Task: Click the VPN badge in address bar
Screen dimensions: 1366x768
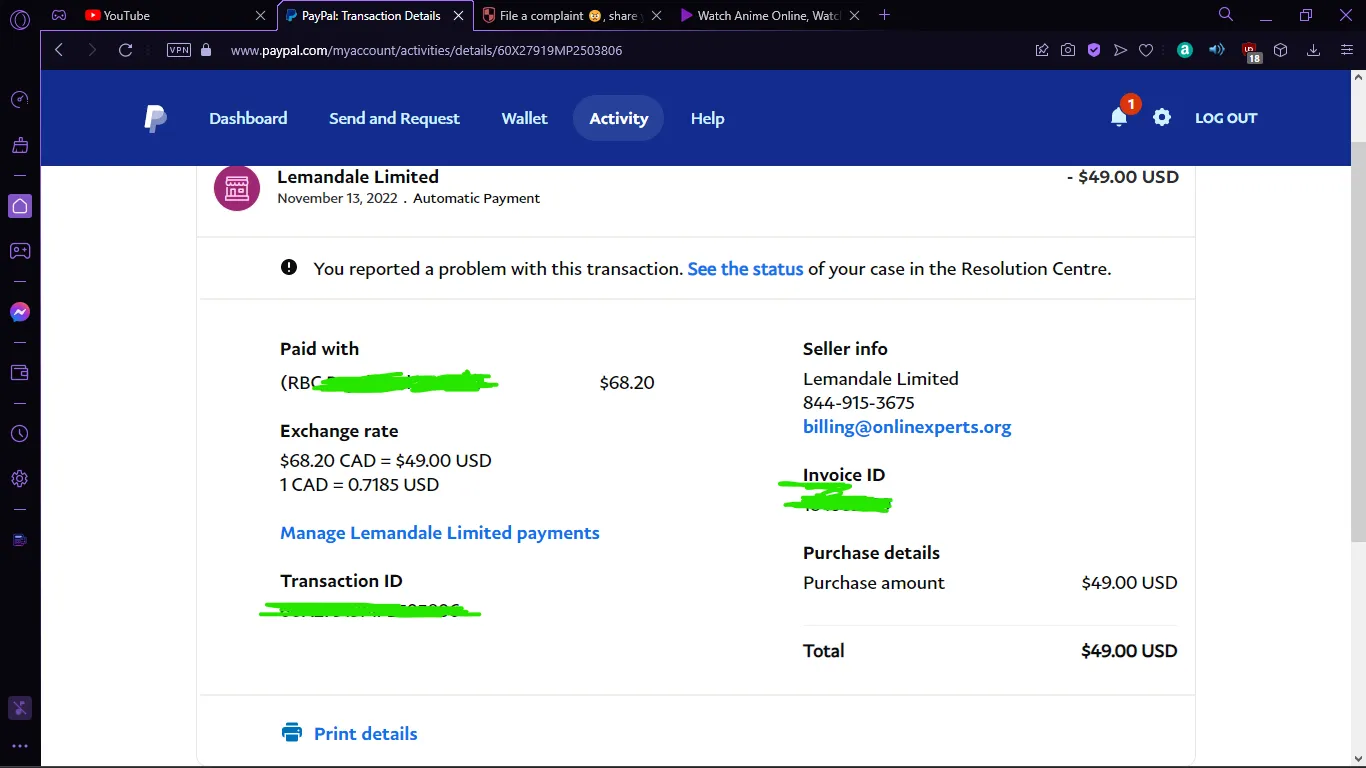Action: tap(179, 50)
